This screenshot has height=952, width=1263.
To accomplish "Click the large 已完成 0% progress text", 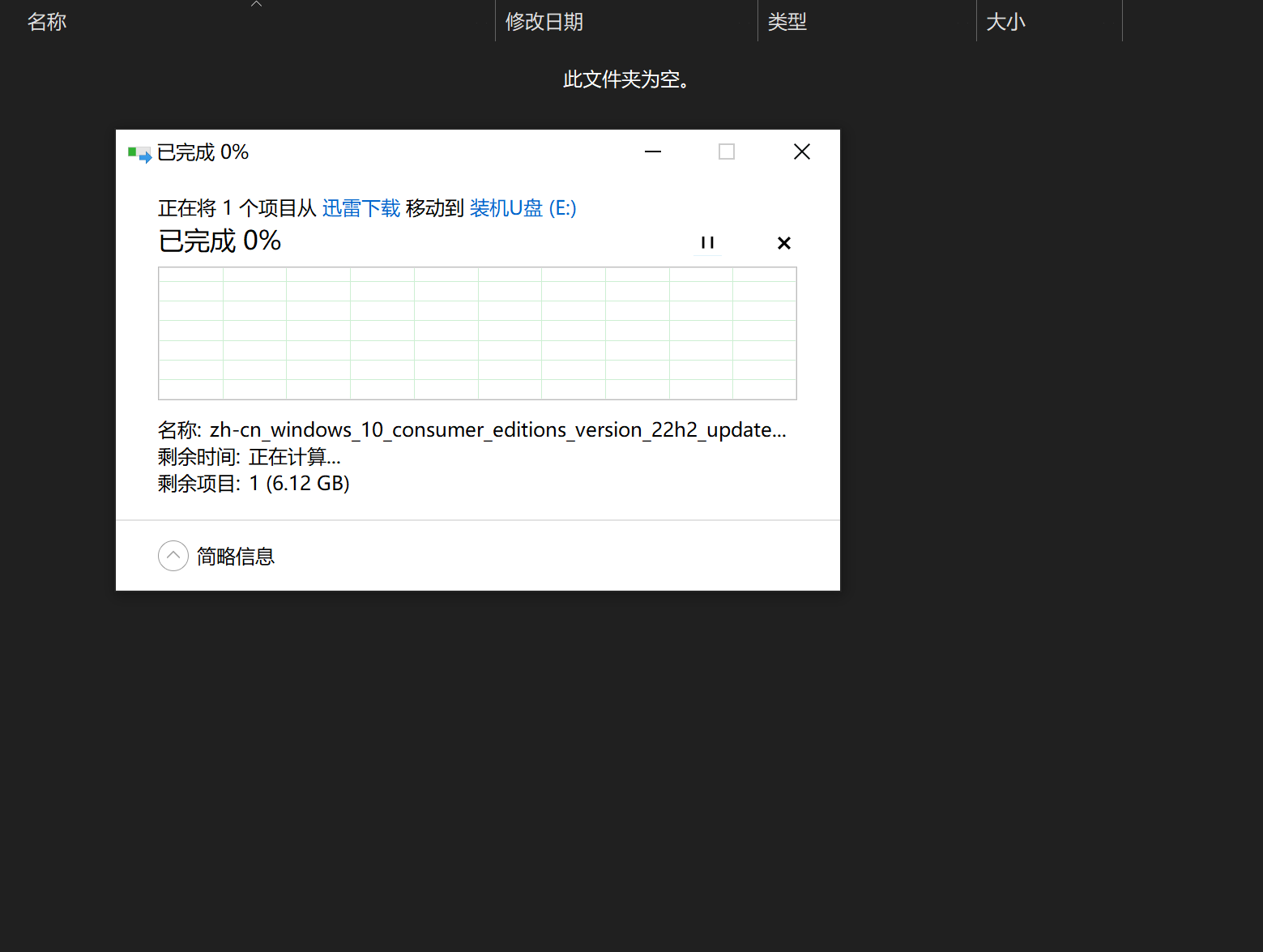I will pyautogui.click(x=220, y=241).
